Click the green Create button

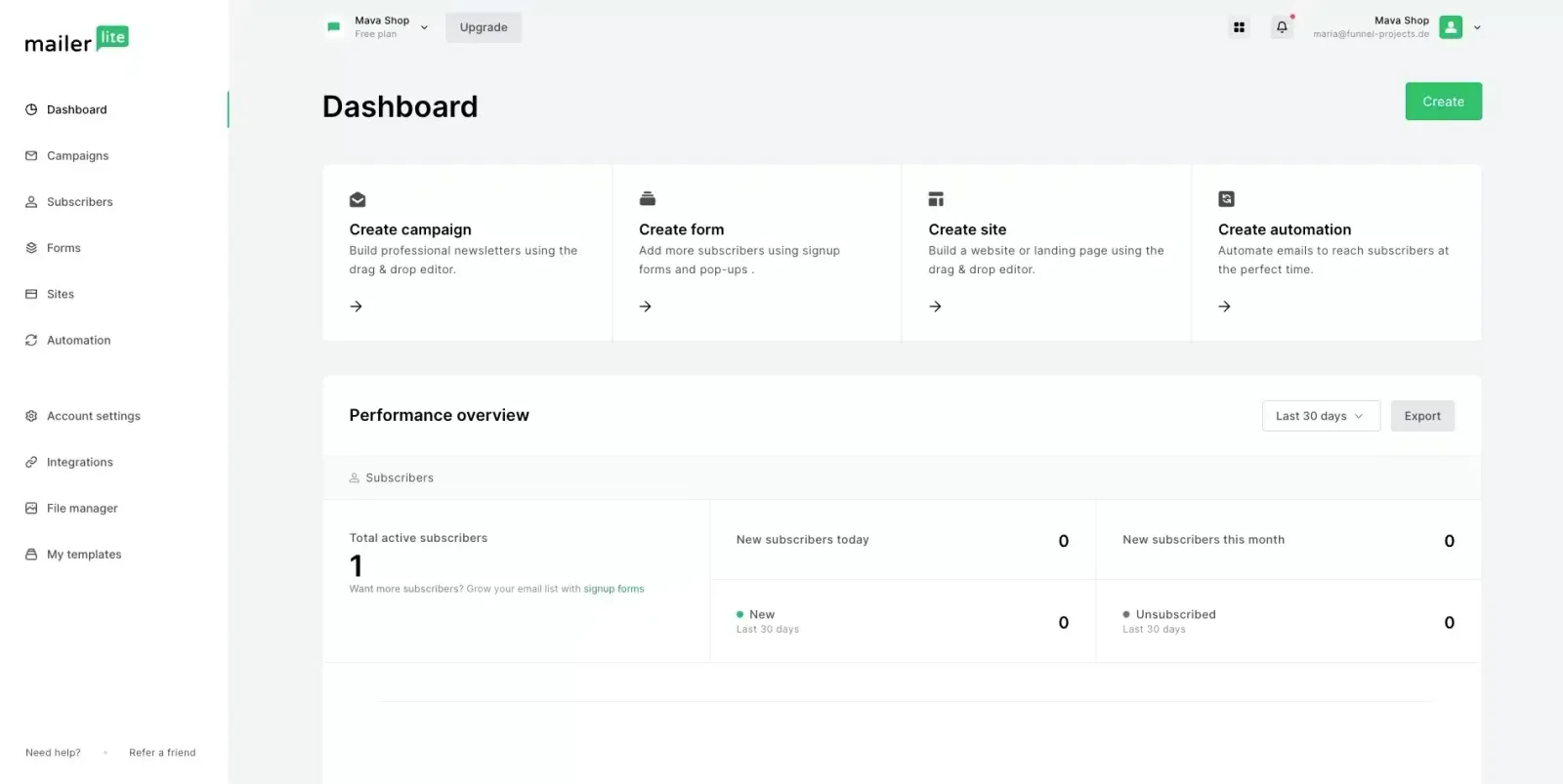[1443, 102]
